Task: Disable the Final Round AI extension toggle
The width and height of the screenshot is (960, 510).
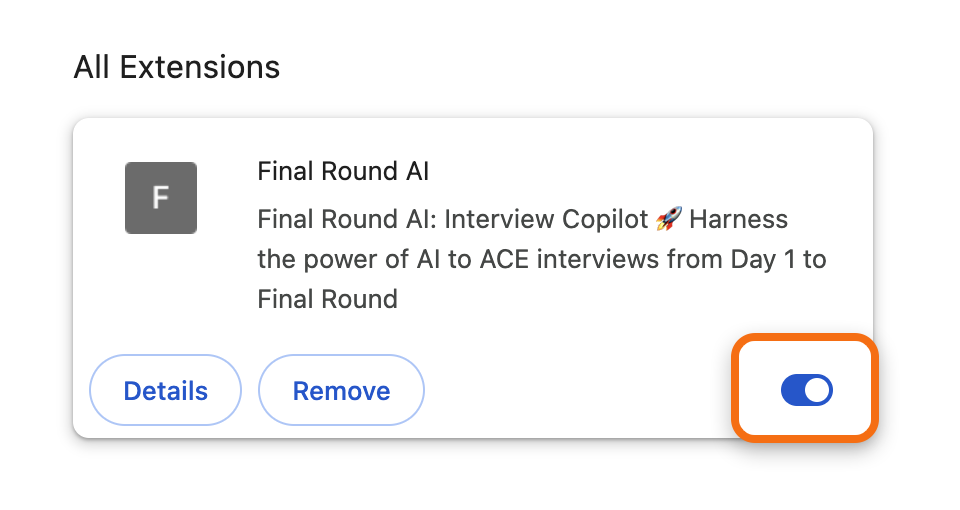Action: (806, 390)
